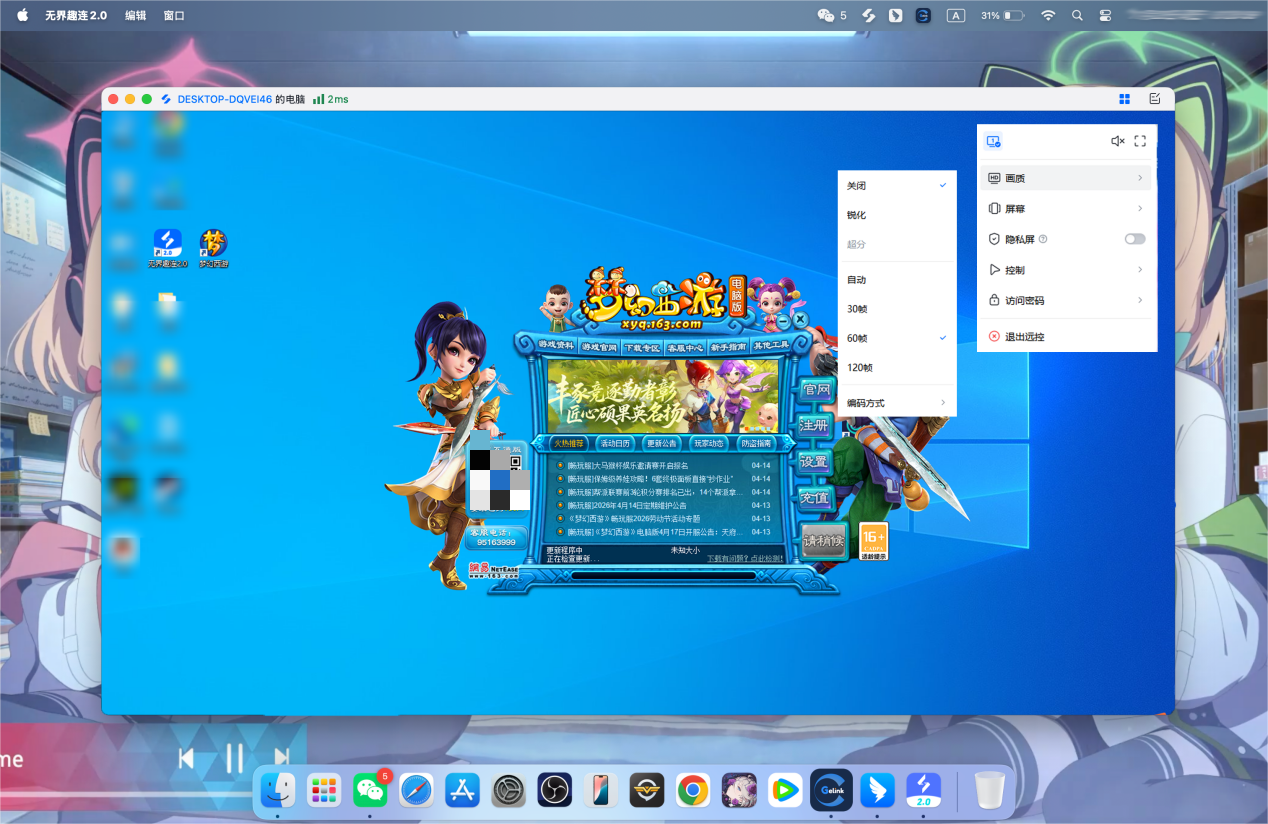
Task: Choose the 锐化 sharpening option
Action: (x=857, y=215)
